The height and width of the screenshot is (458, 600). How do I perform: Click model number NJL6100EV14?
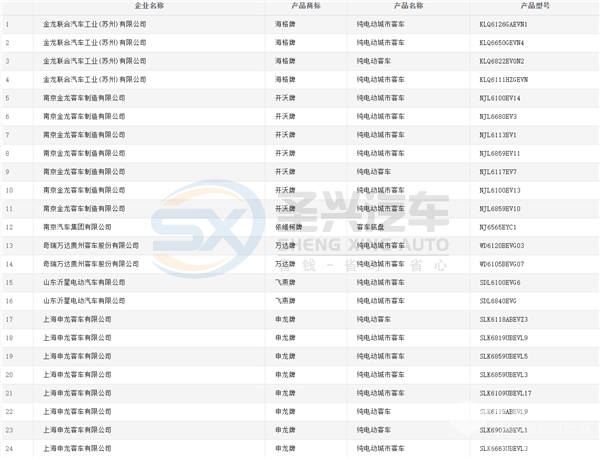pos(504,98)
